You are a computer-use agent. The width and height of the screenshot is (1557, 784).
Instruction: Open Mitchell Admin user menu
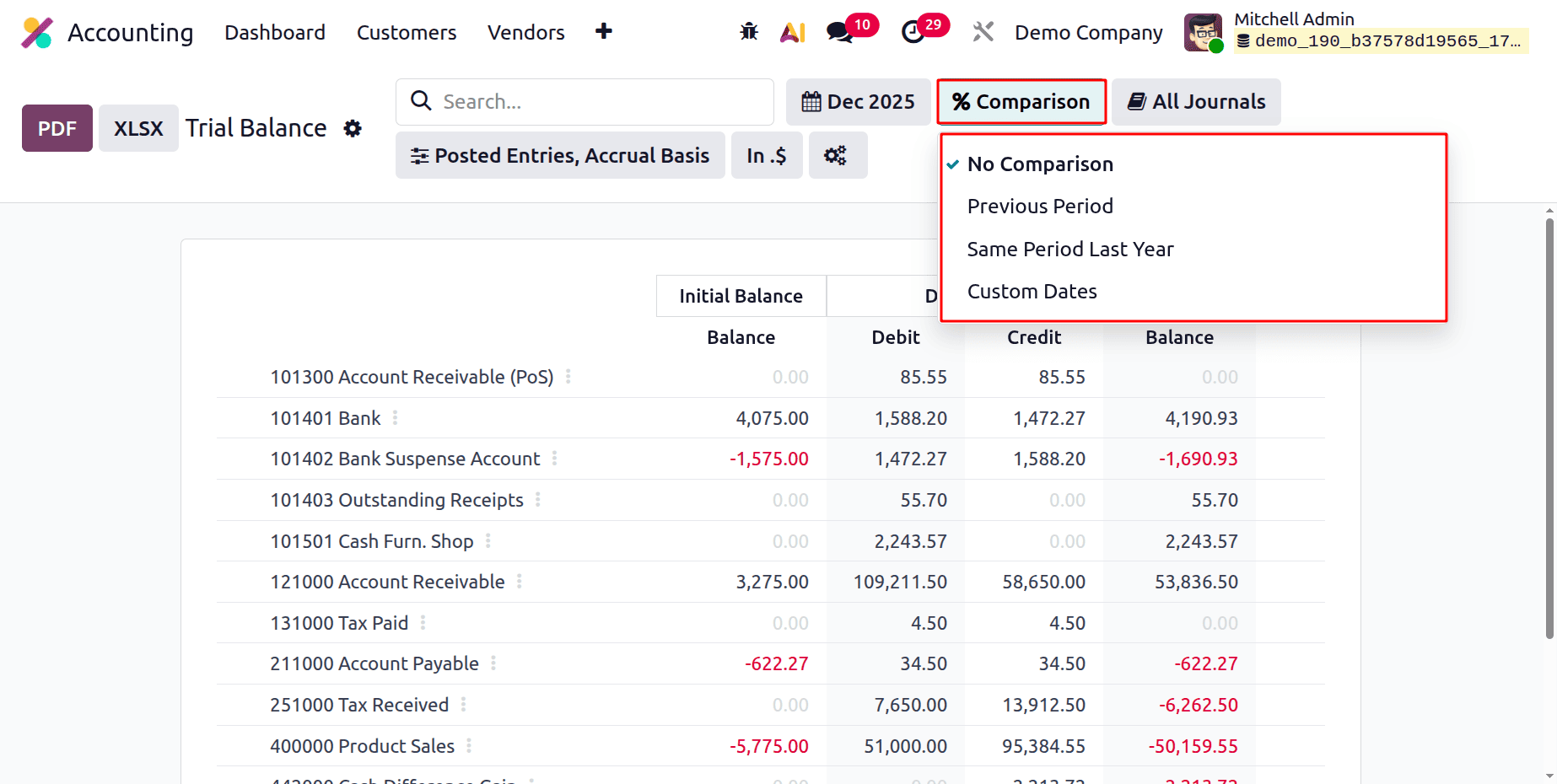(1355, 32)
